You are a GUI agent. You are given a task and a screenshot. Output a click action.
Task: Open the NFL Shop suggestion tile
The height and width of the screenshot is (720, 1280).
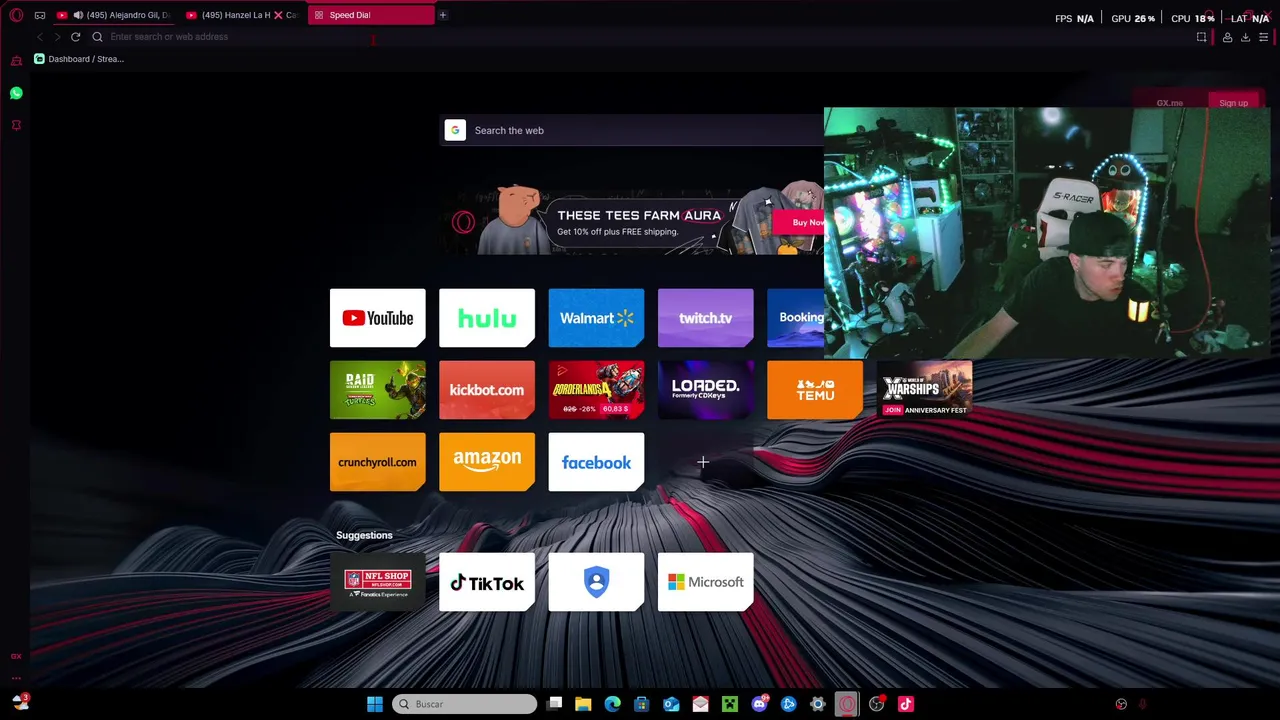tap(378, 582)
